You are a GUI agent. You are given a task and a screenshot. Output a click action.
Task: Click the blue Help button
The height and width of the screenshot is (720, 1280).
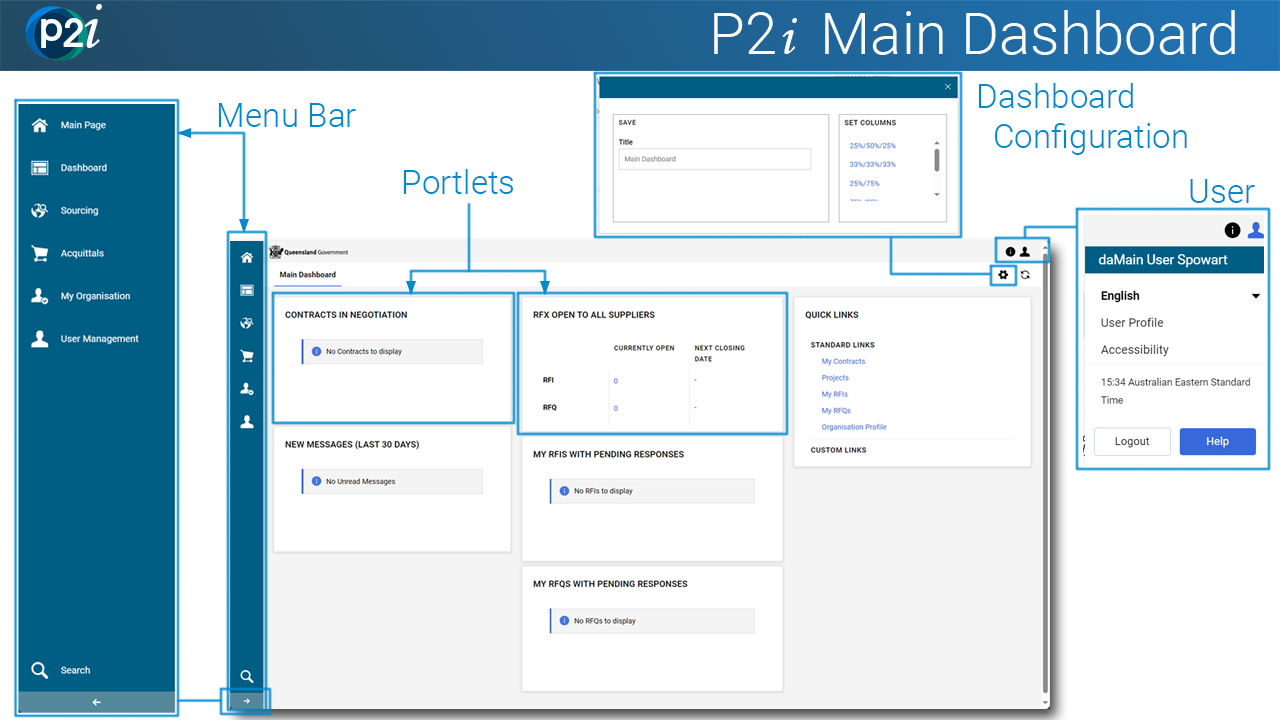click(1217, 442)
